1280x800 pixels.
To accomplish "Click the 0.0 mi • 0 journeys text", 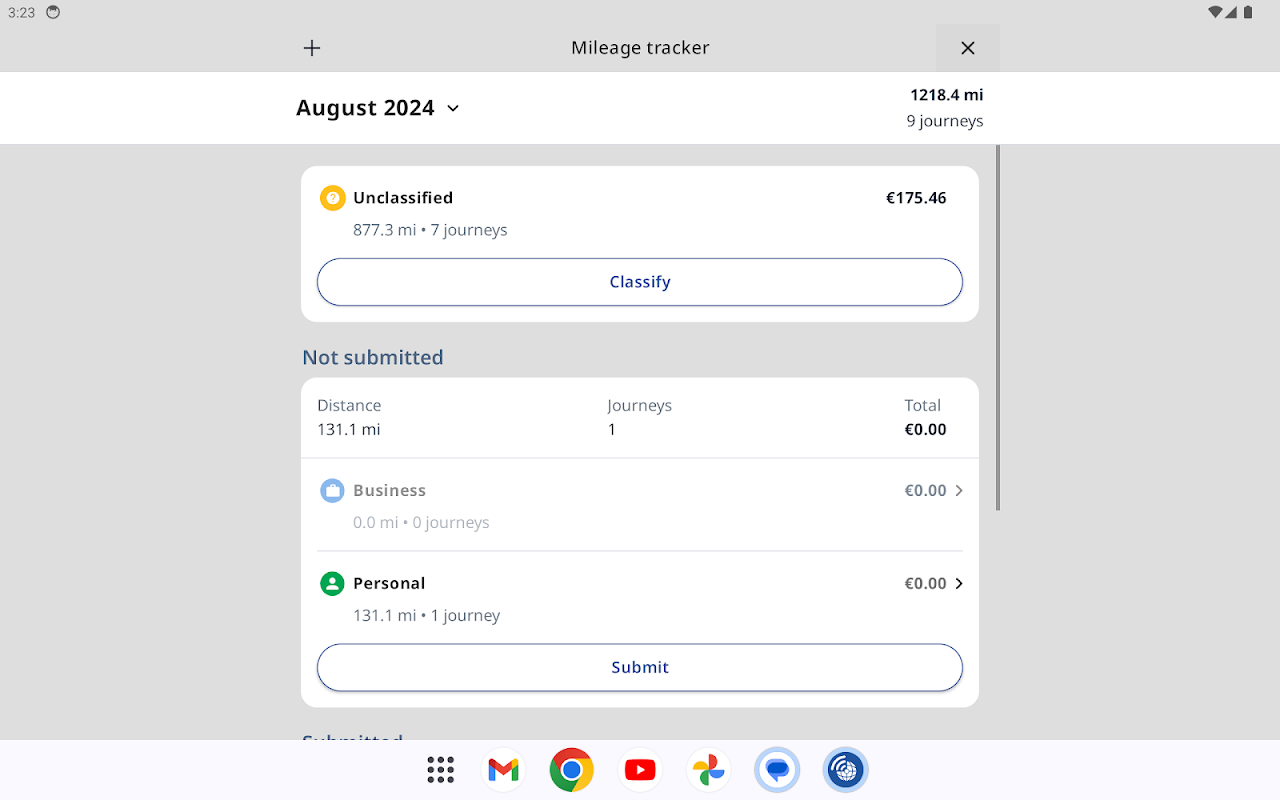I will tap(421, 523).
